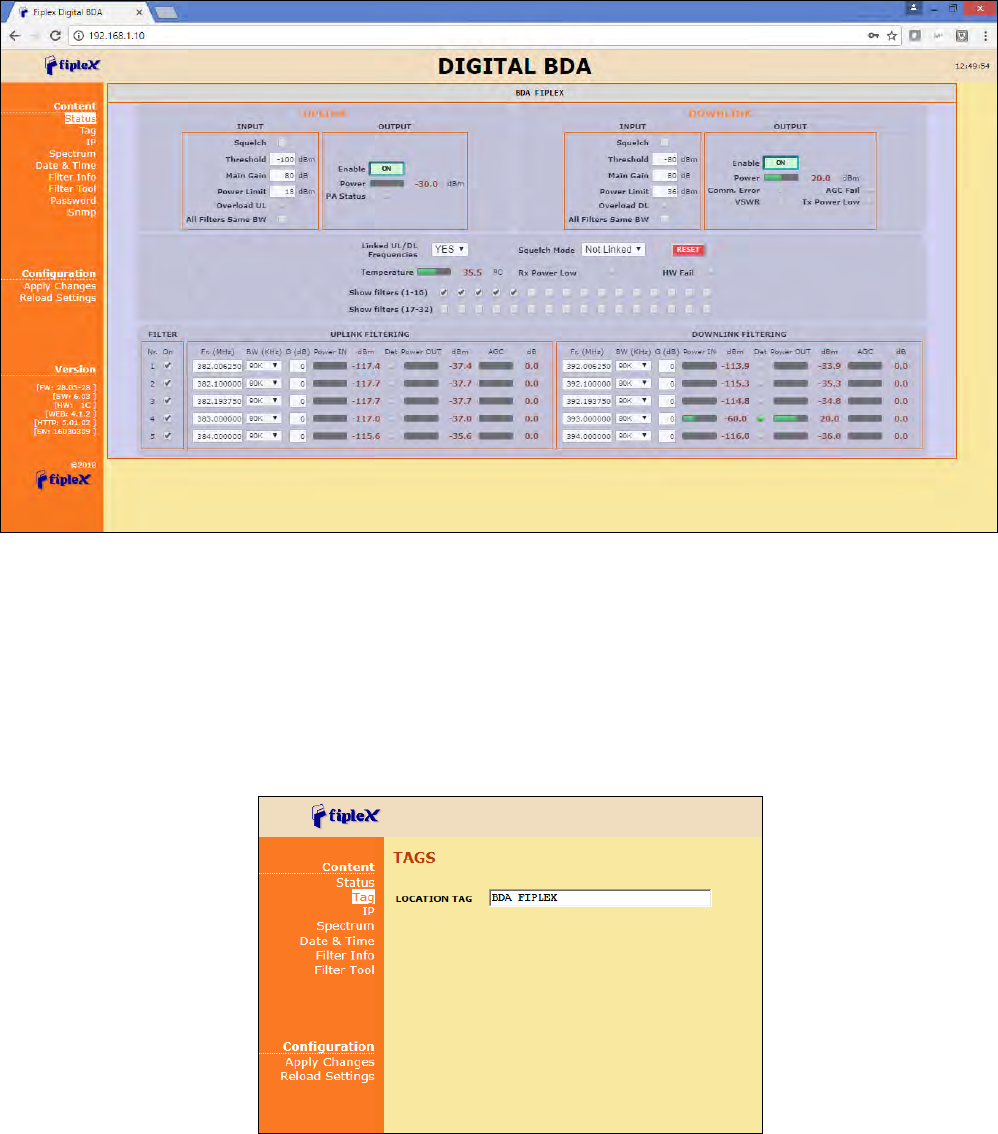Image resolution: width=998 pixels, height=1134 pixels.
Task: Toggle the Uplink Squelch checkbox
Action: coord(282,142)
